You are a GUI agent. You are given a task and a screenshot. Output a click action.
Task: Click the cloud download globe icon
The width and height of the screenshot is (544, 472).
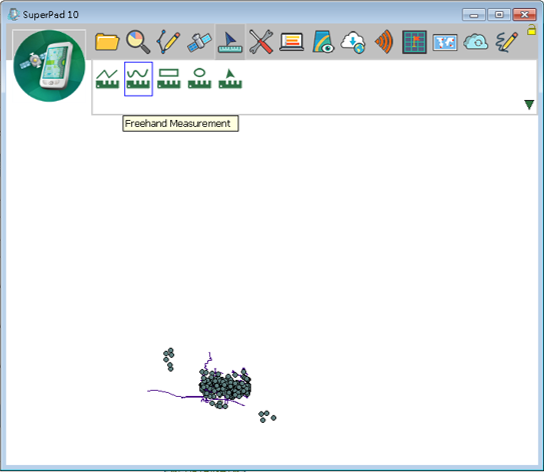click(353, 42)
